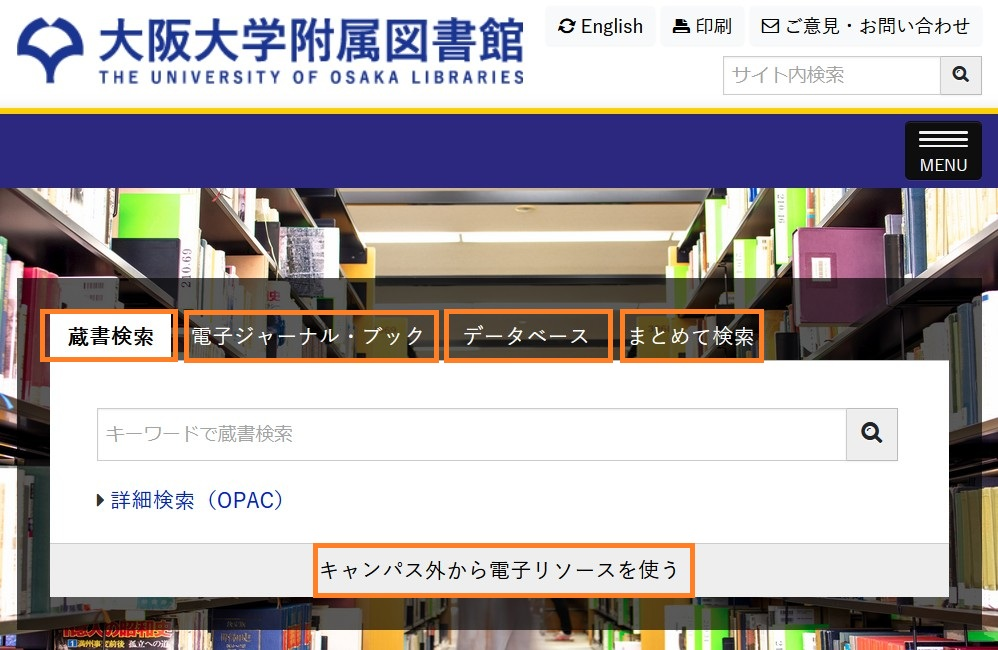
Task: Open the hamburger MENU button
Action: point(942,150)
